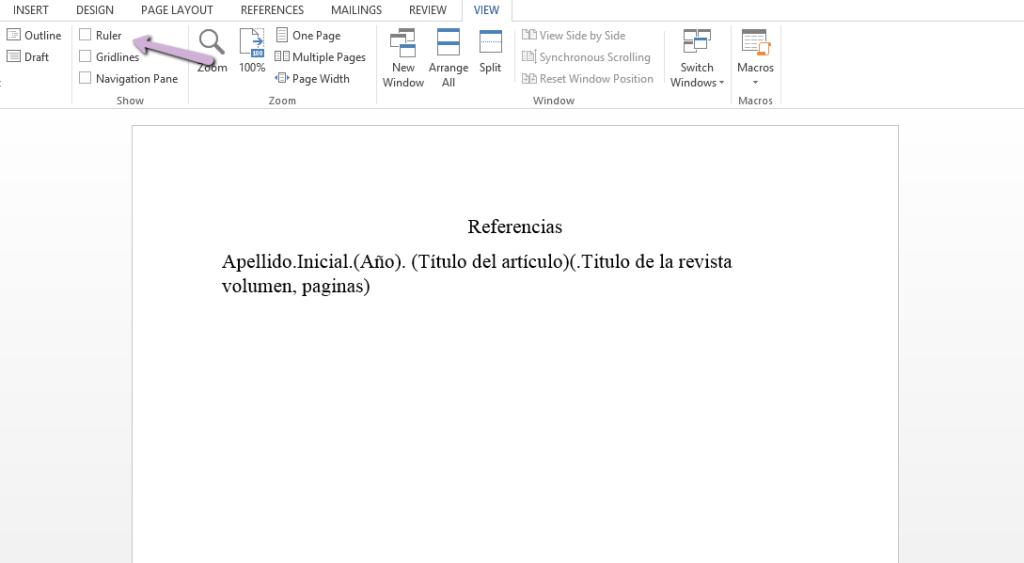Select One Page view
Screen dimensions: 1024x563
pyautogui.click(x=308, y=35)
